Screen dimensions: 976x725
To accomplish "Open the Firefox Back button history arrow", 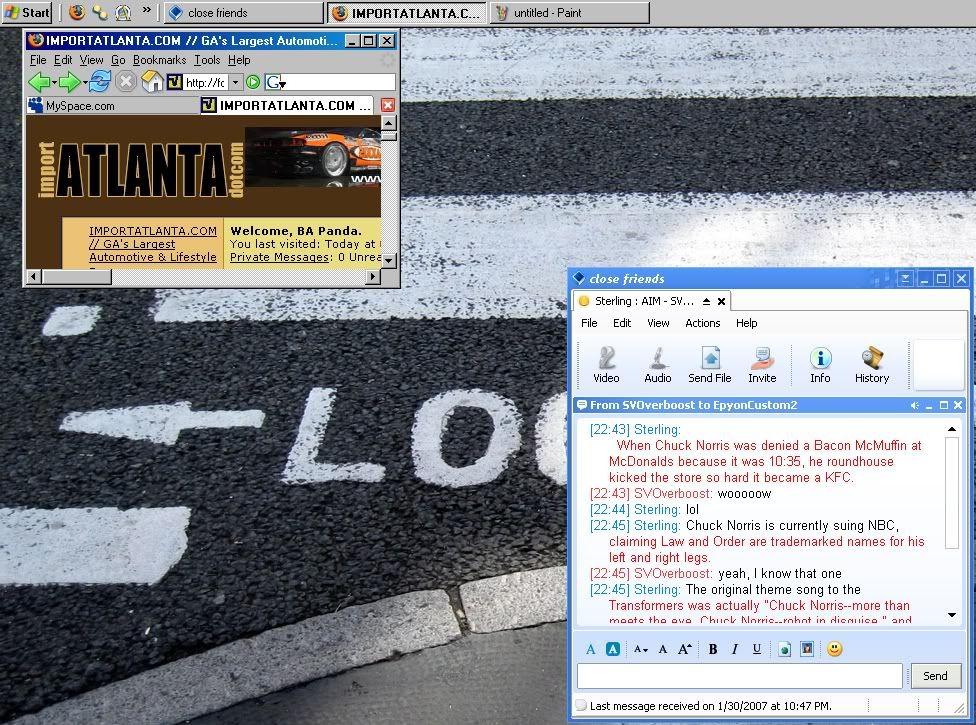I will click(54, 82).
